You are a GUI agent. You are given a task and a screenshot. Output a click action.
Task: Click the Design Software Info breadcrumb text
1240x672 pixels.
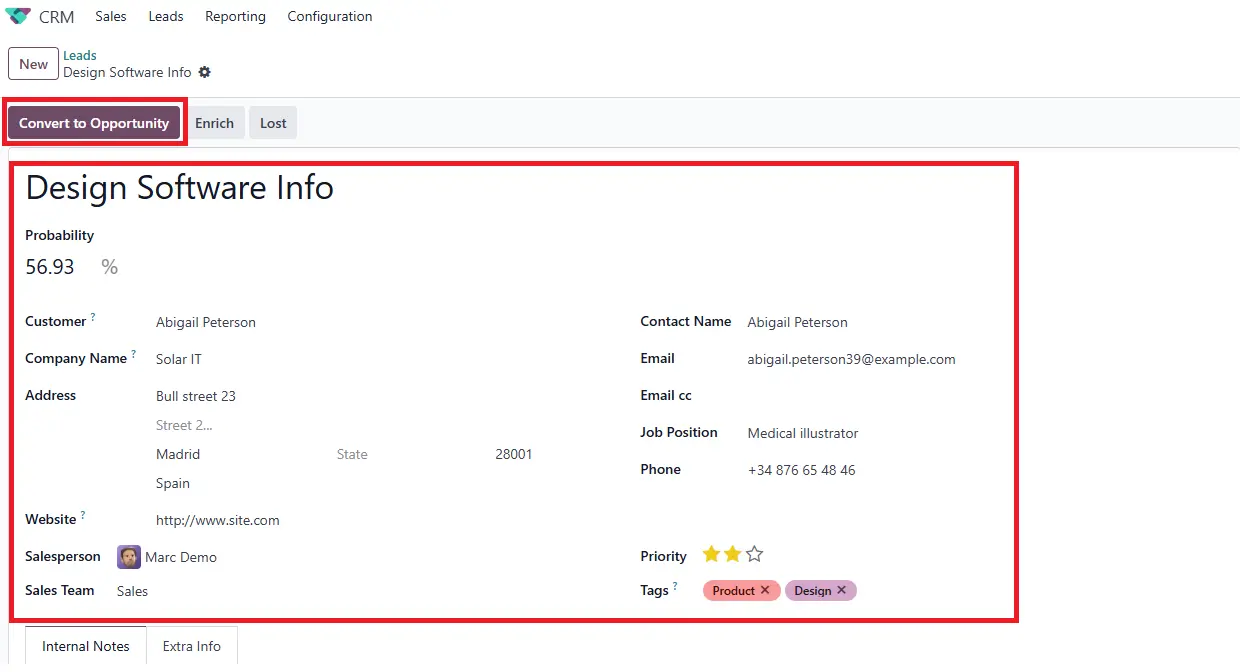pos(127,72)
